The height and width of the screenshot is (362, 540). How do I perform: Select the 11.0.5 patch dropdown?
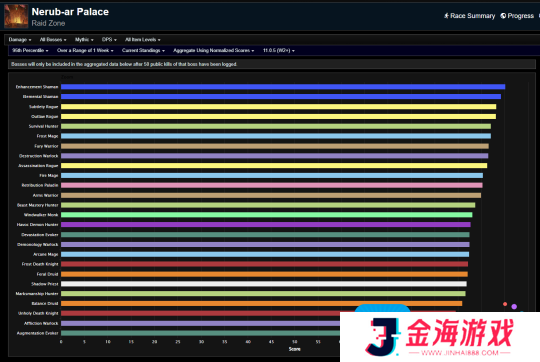coord(279,50)
